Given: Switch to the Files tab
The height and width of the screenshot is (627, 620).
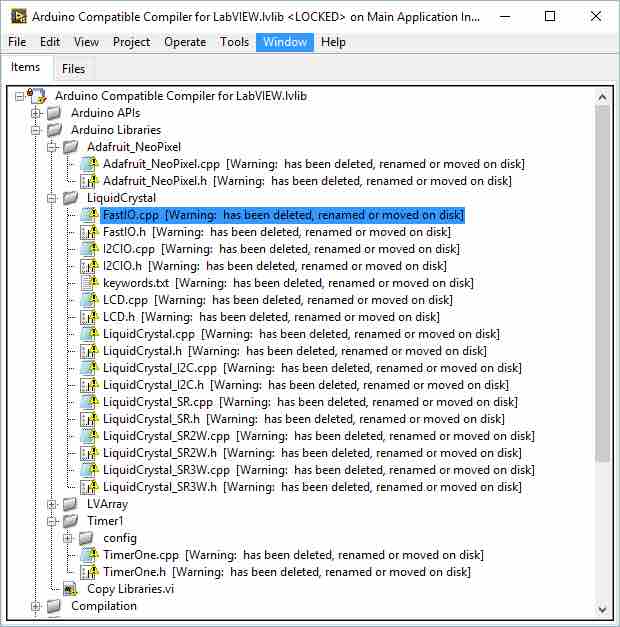Looking at the screenshot, I should (74, 69).
